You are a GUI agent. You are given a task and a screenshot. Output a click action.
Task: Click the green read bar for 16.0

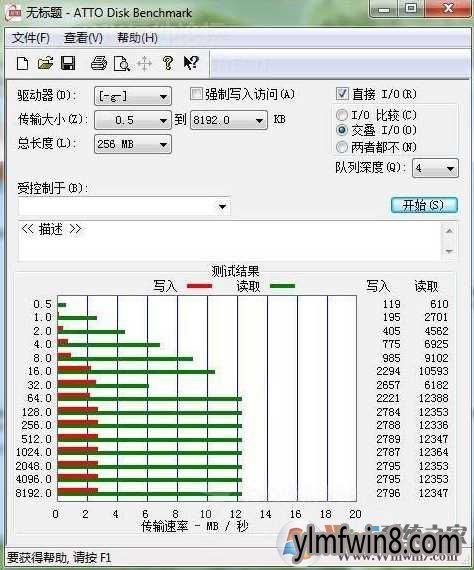pos(136,372)
